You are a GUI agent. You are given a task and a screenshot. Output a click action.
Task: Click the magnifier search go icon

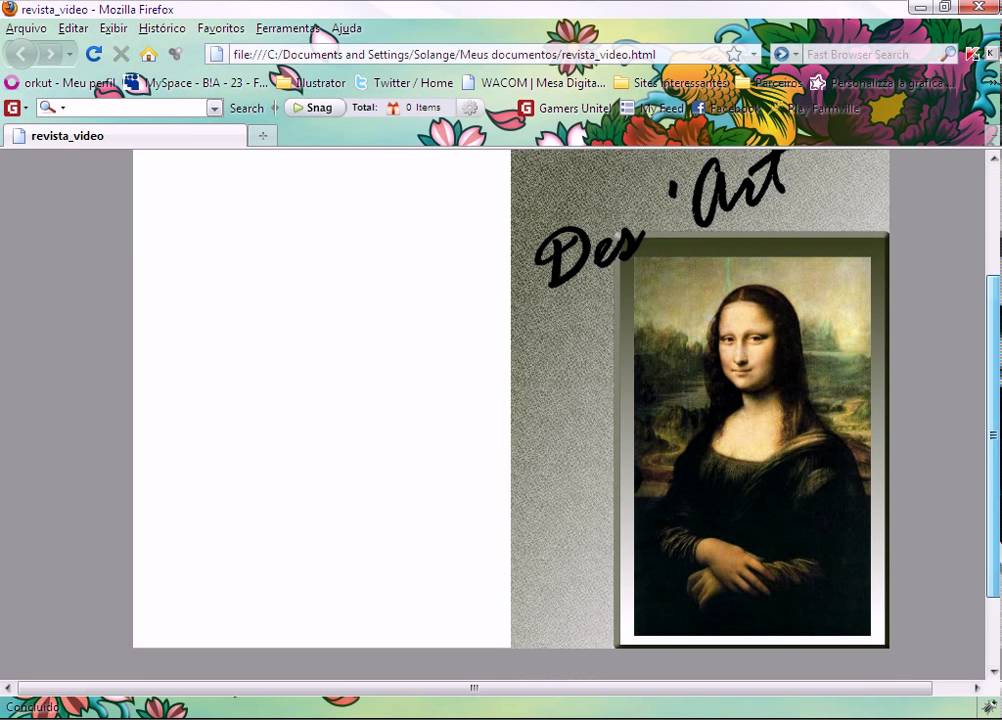tap(948, 54)
